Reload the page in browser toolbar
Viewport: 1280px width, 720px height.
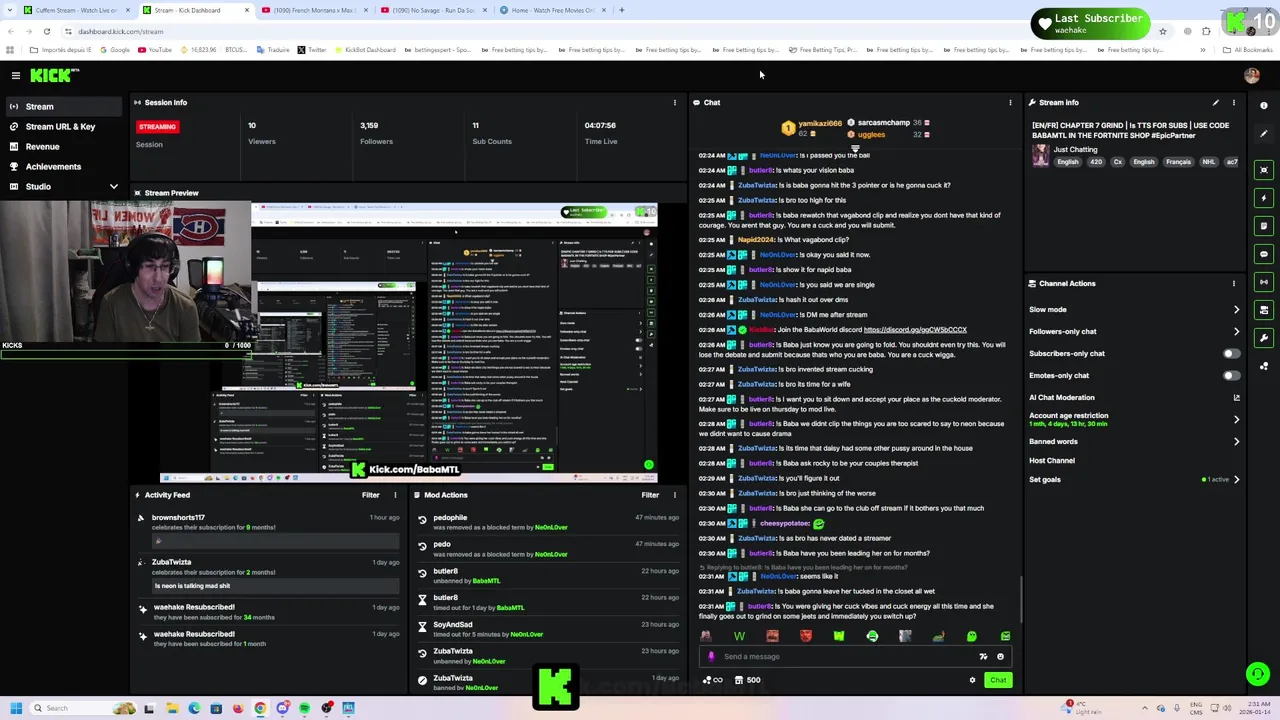[x=46, y=31]
